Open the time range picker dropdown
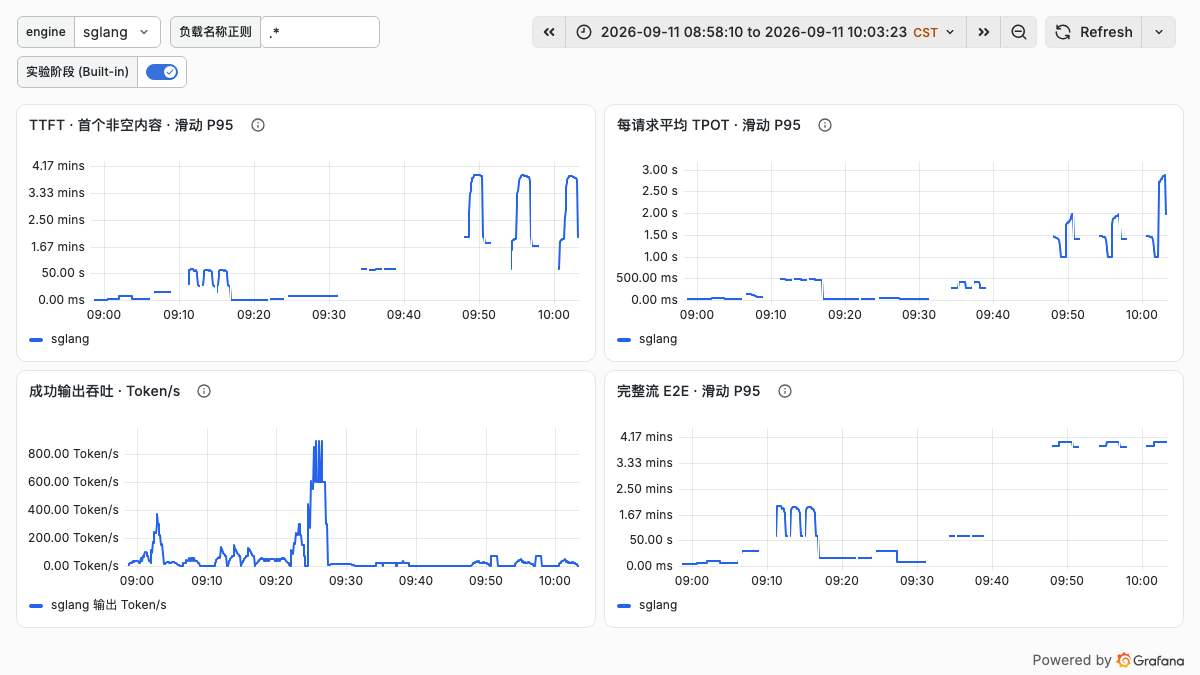This screenshot has height=675, width=1200. coord(766,32)
